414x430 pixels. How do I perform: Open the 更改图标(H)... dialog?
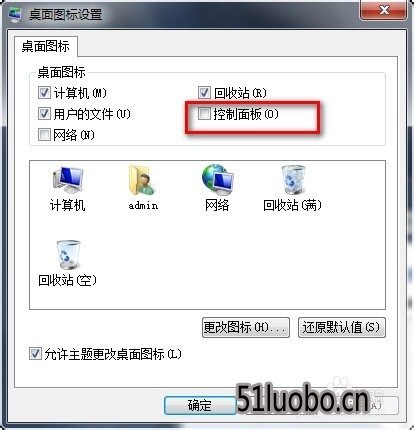[246, 327]
